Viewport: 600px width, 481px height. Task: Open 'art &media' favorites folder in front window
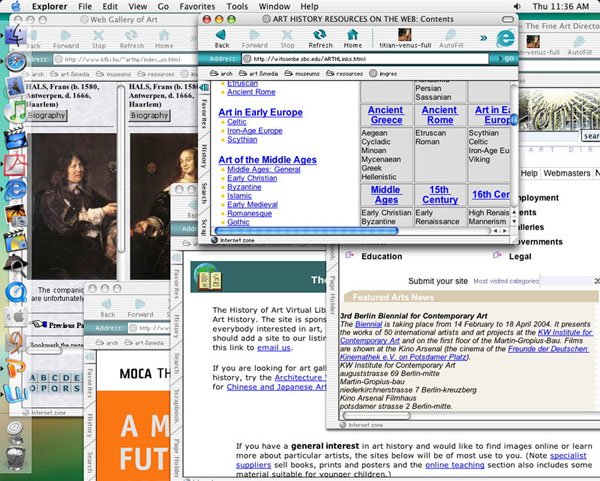coord(258,73)
